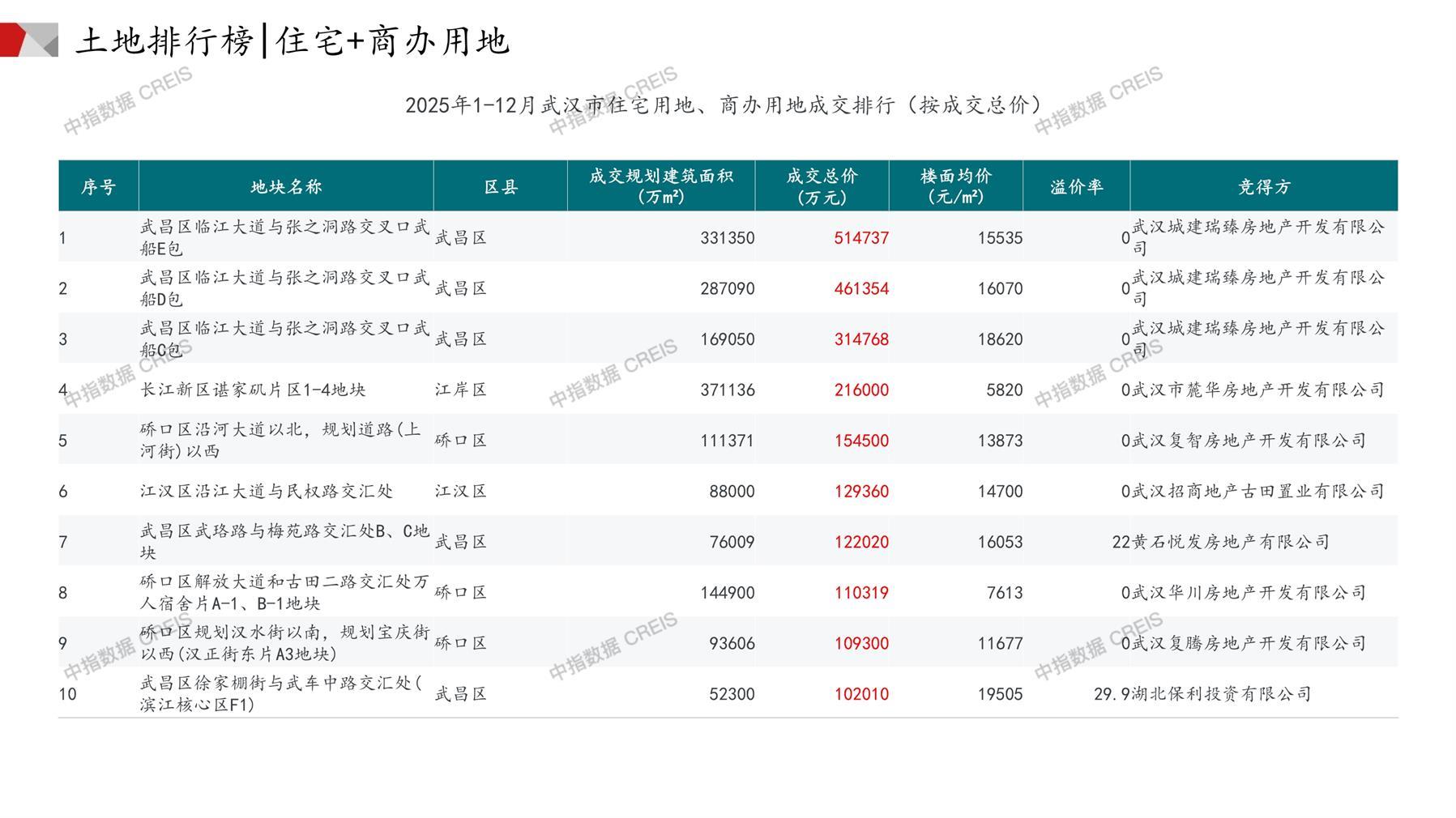Select the buyer 武汉复腾房地产开发有限公司
This screenshot has height=818, width=1456.
(x=1249, y=643)
